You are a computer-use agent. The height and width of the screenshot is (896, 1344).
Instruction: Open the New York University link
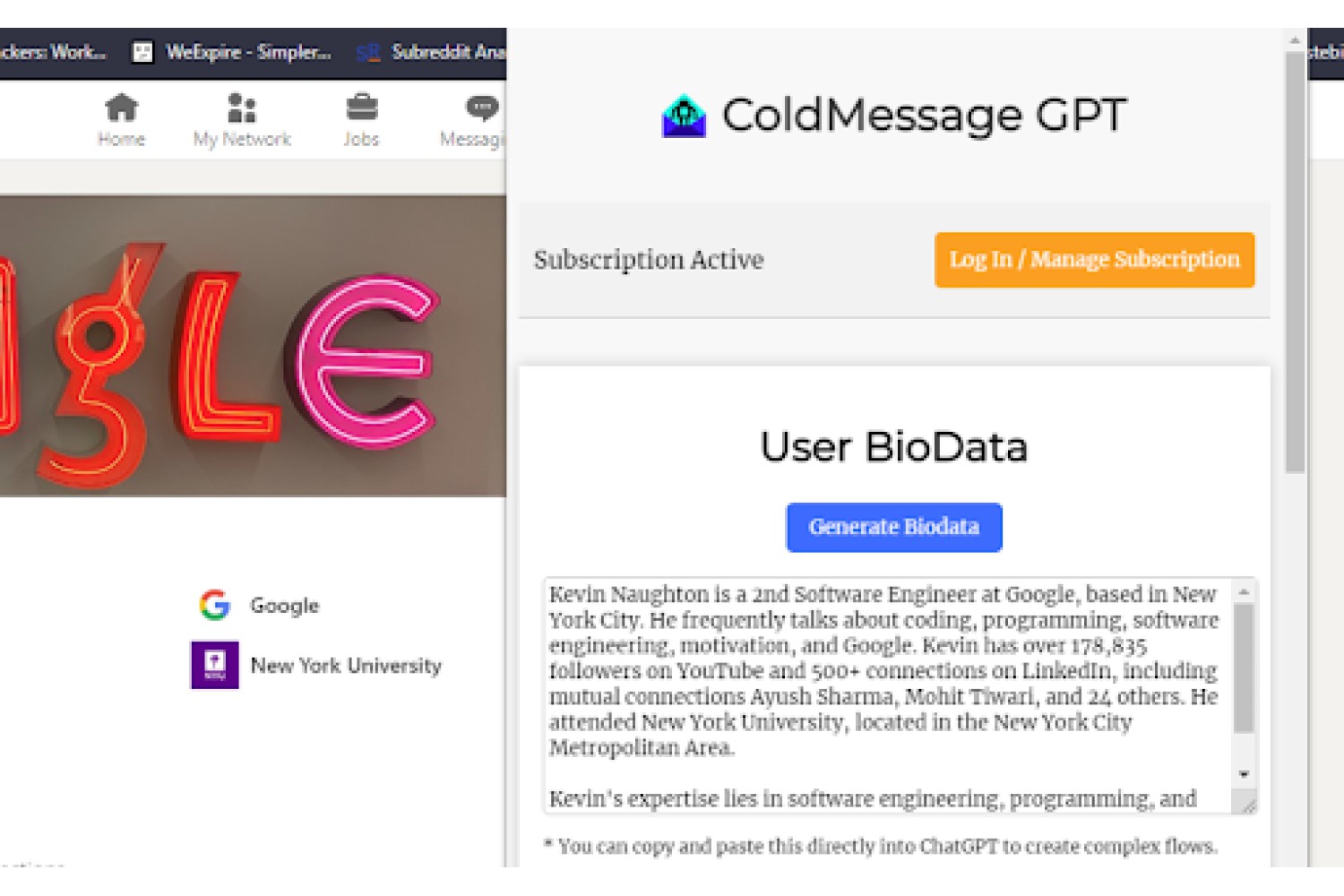tap(346, 666)
